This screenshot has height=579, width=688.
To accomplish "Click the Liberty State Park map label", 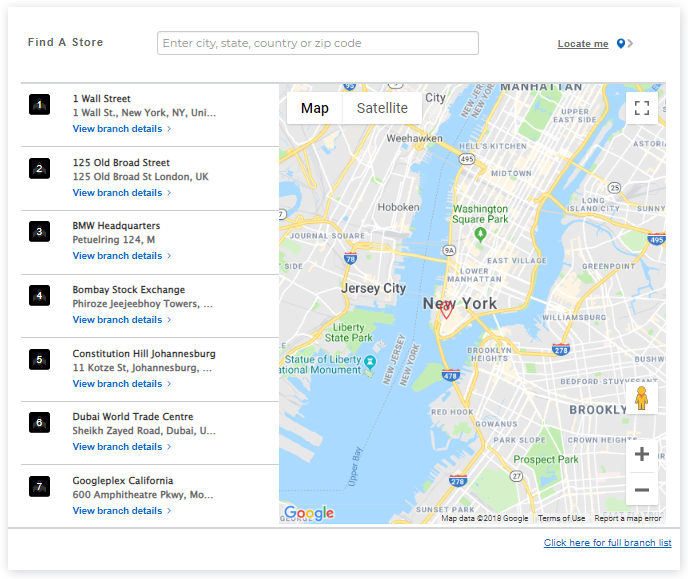I will [348, 332].
